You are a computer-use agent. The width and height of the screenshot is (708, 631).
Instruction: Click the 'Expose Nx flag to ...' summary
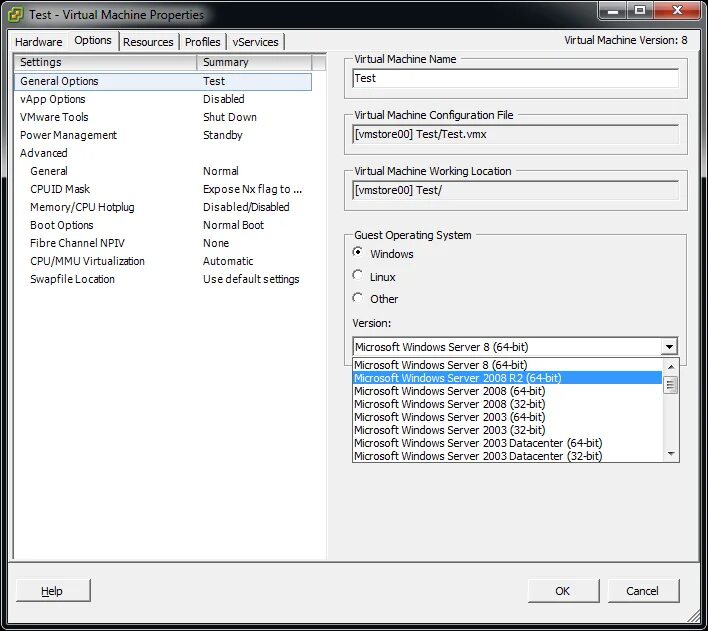point(252,189)
